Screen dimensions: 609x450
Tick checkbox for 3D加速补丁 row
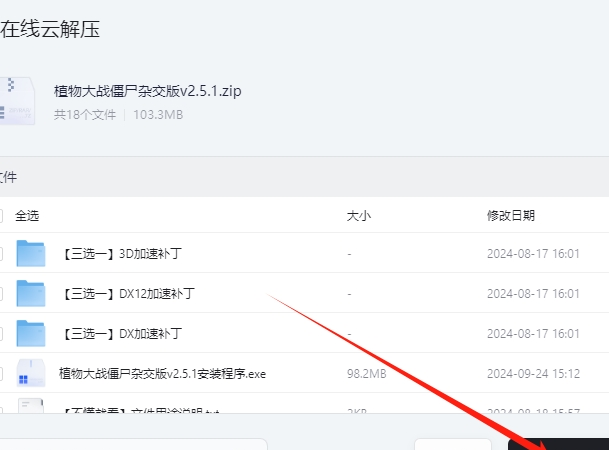click(x=1, y=254)
